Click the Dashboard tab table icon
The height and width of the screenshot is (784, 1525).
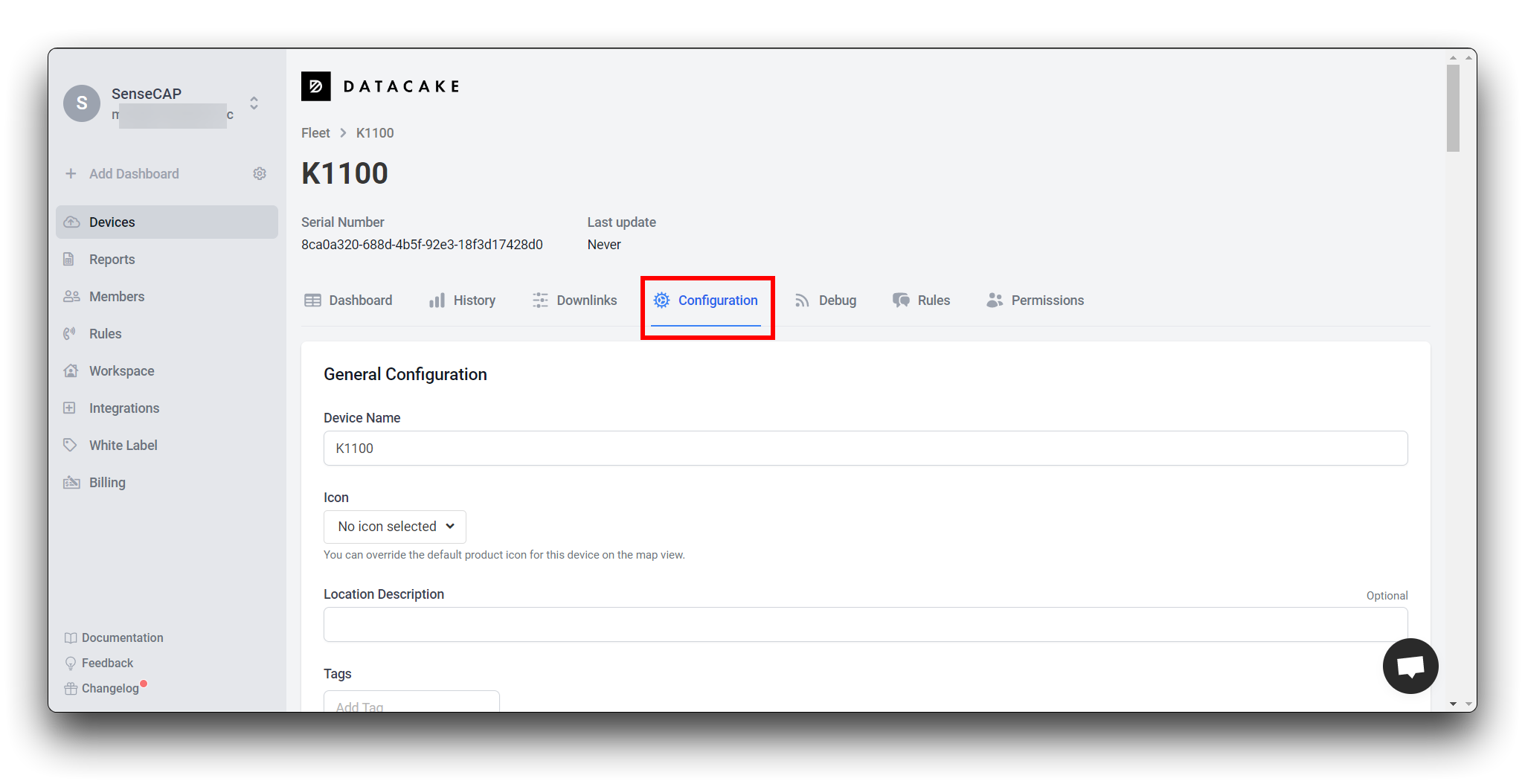coord(312,301)
